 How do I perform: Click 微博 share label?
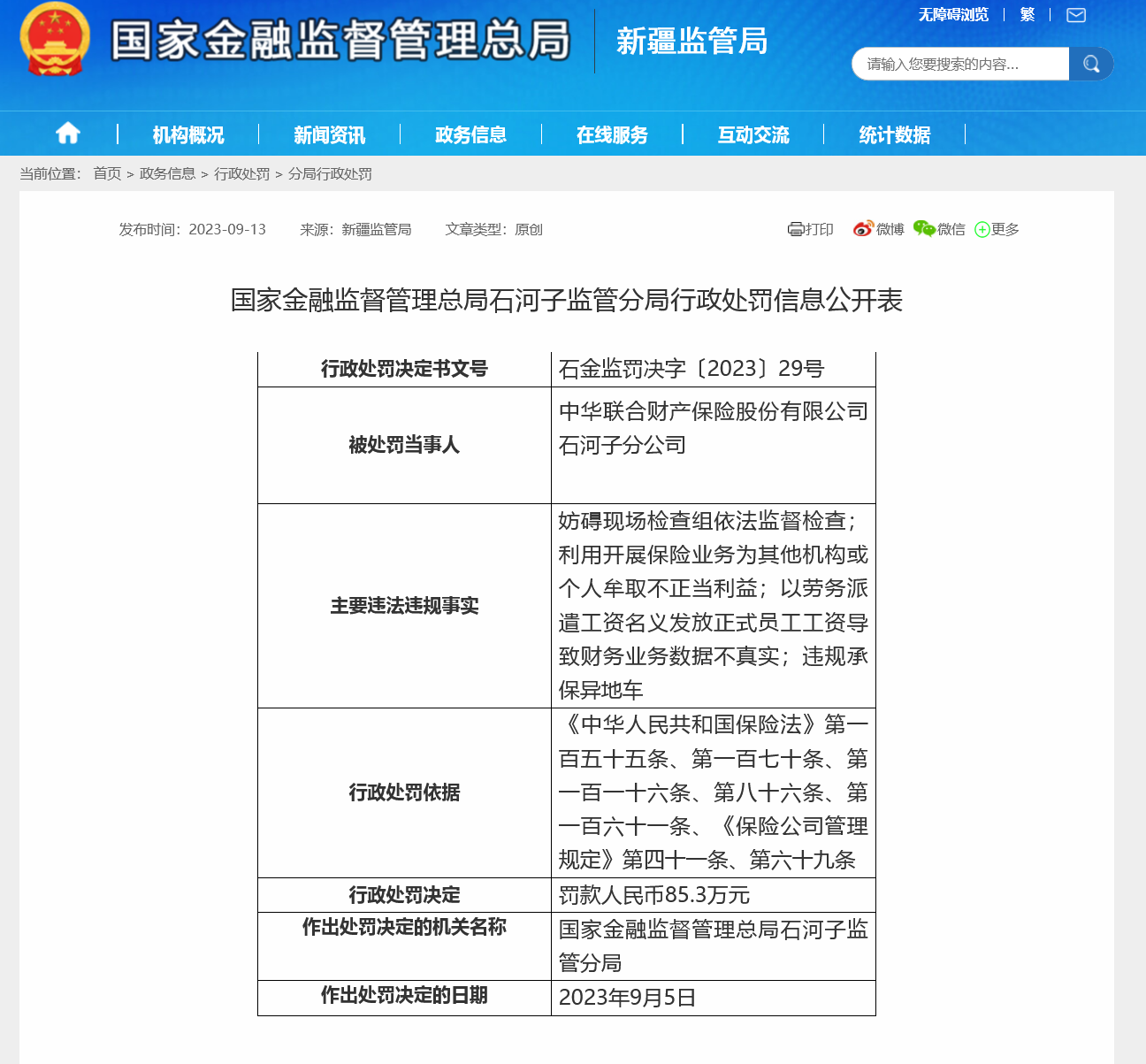[x=890, y=229]
